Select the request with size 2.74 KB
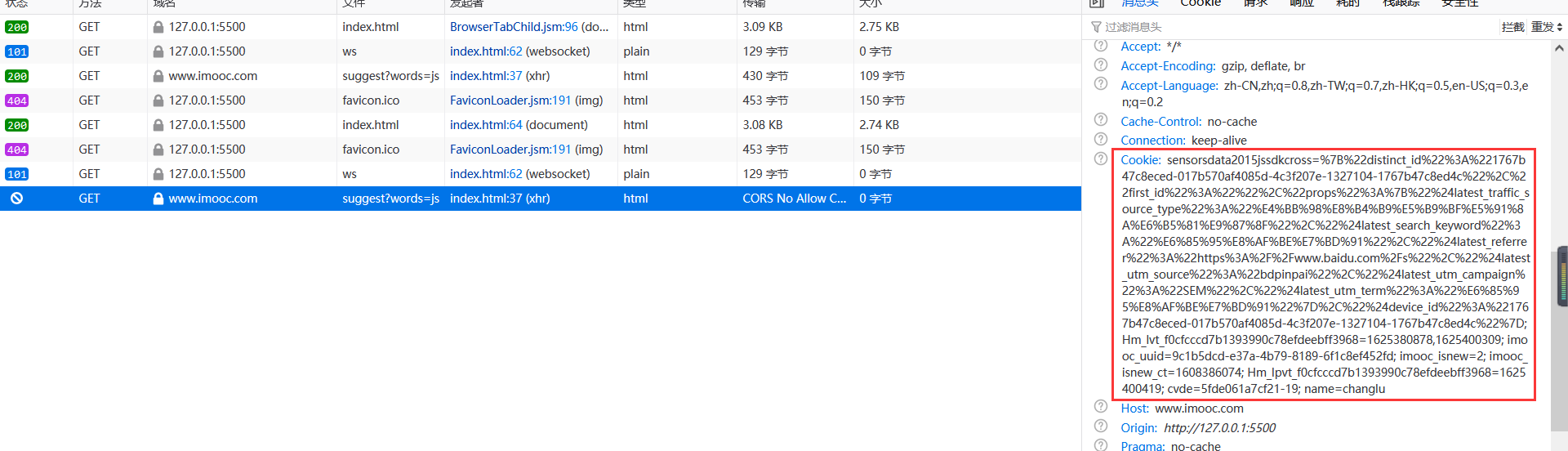Viewport: 1568px width, 451px height. tap(541, 125)
